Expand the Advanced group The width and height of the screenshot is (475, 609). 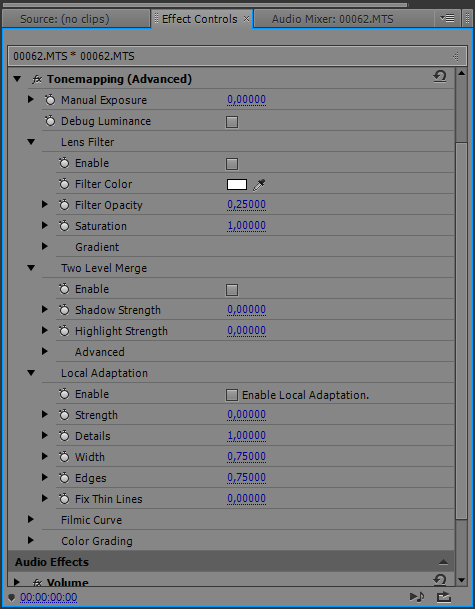(x=45, y=351)
